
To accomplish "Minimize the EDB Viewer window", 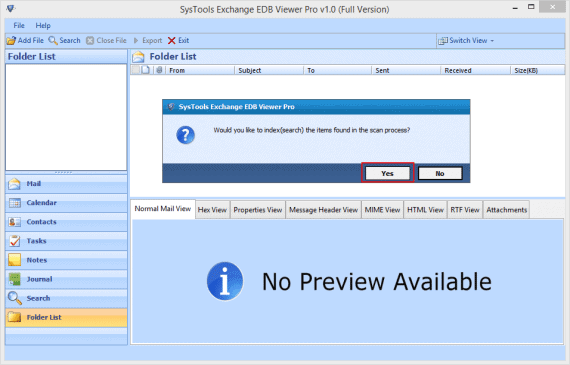I will [x=515, y=8].
